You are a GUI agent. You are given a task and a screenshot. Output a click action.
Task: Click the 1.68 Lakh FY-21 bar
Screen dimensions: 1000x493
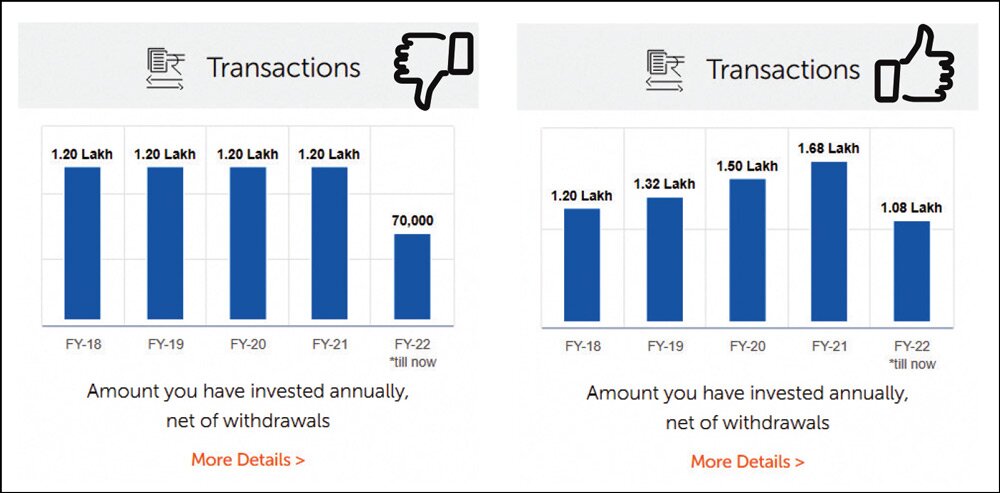pos(829,243)
